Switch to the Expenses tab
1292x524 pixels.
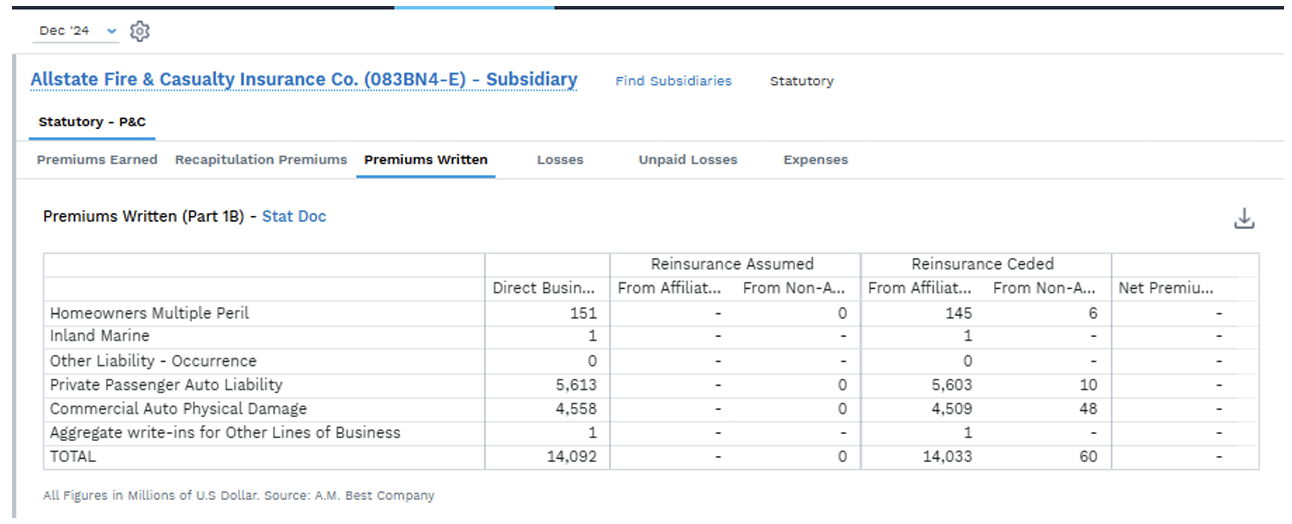click(x=815, y=160)
